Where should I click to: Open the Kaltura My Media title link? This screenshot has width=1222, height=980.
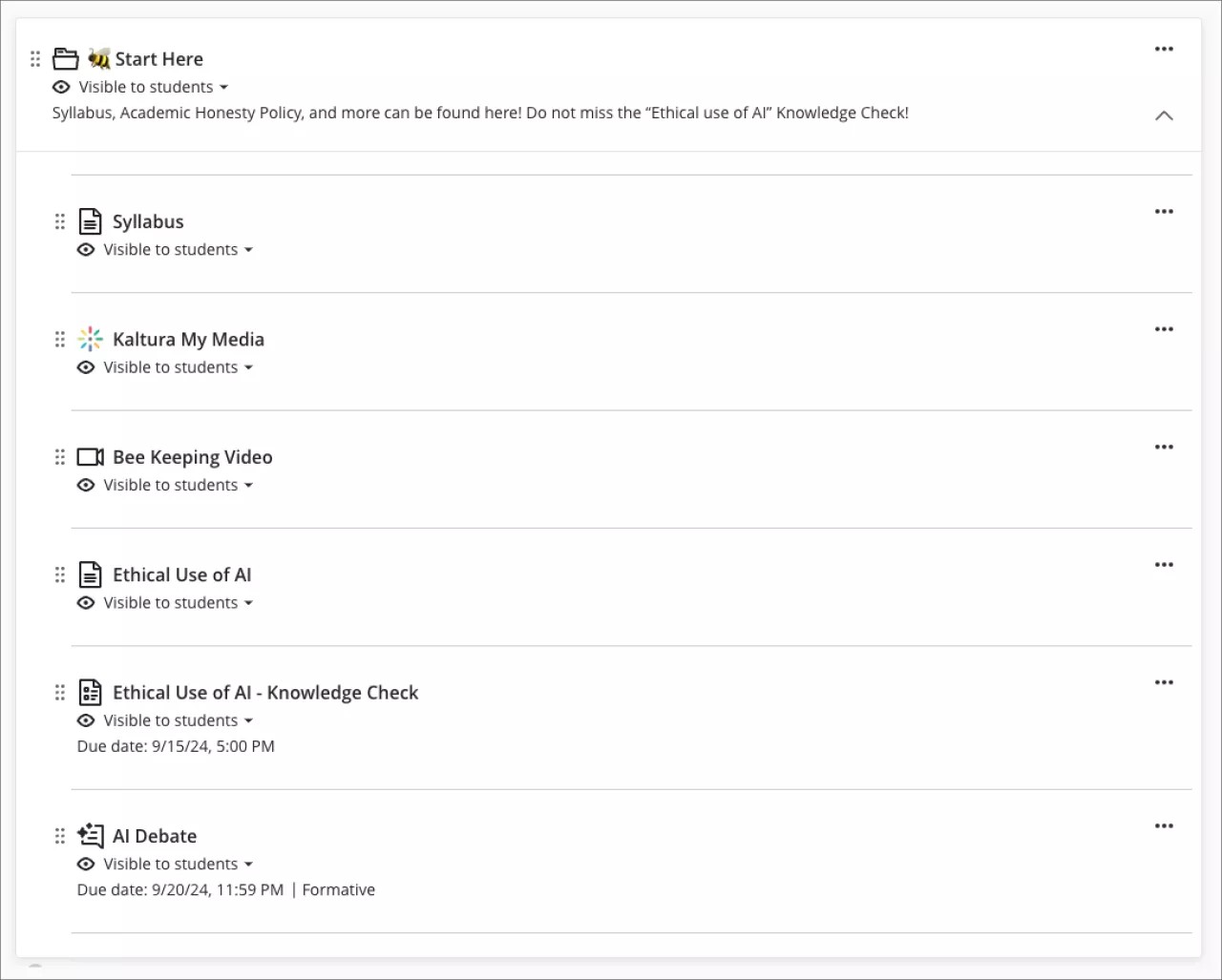188,339
